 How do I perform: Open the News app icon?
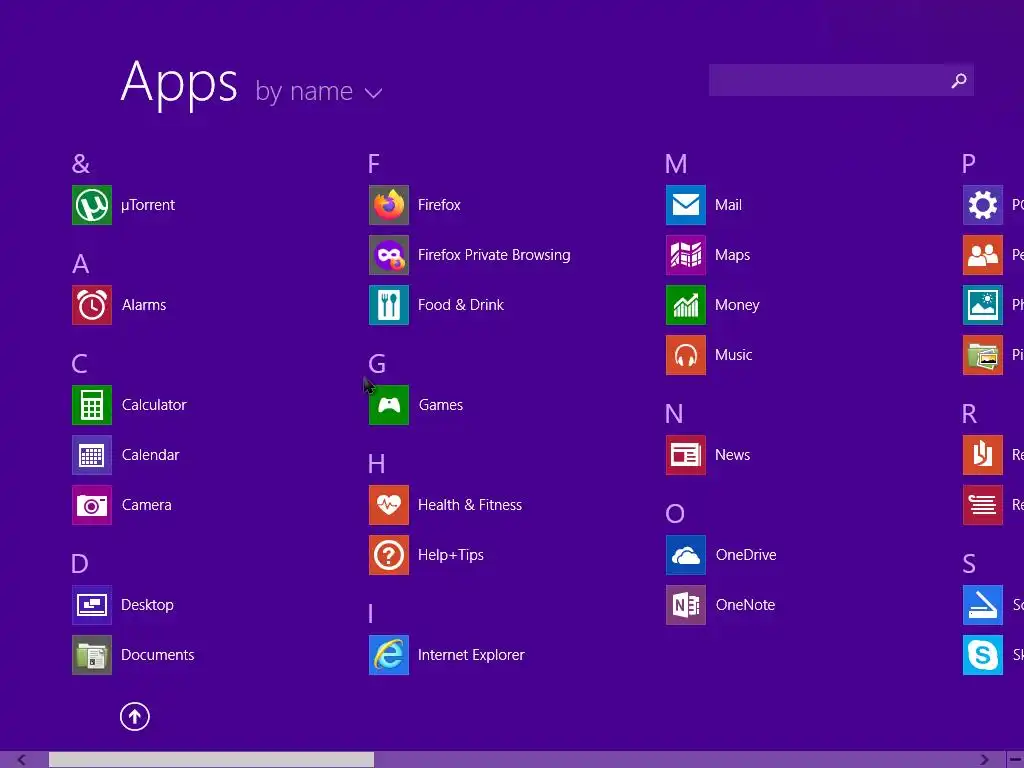[x=686, y=455]
